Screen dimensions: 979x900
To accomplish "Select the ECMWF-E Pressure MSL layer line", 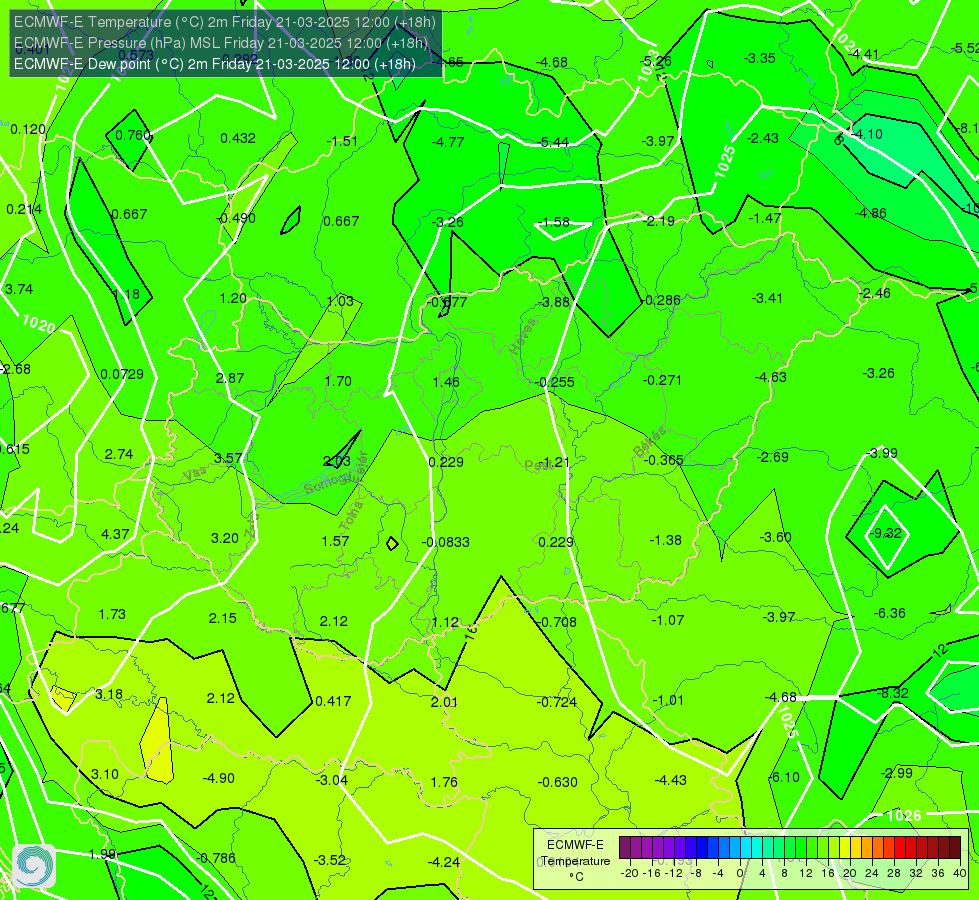I will pos(221,43).
